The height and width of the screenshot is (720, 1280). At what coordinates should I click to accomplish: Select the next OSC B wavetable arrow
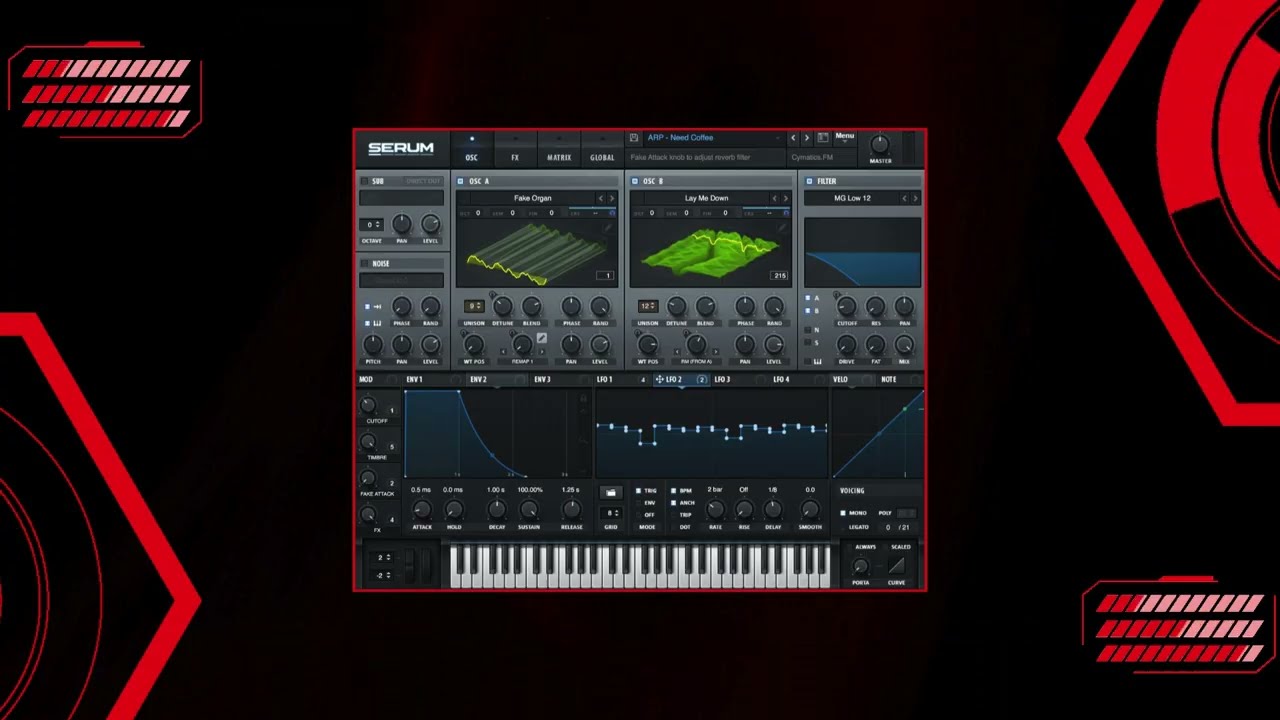785,198
